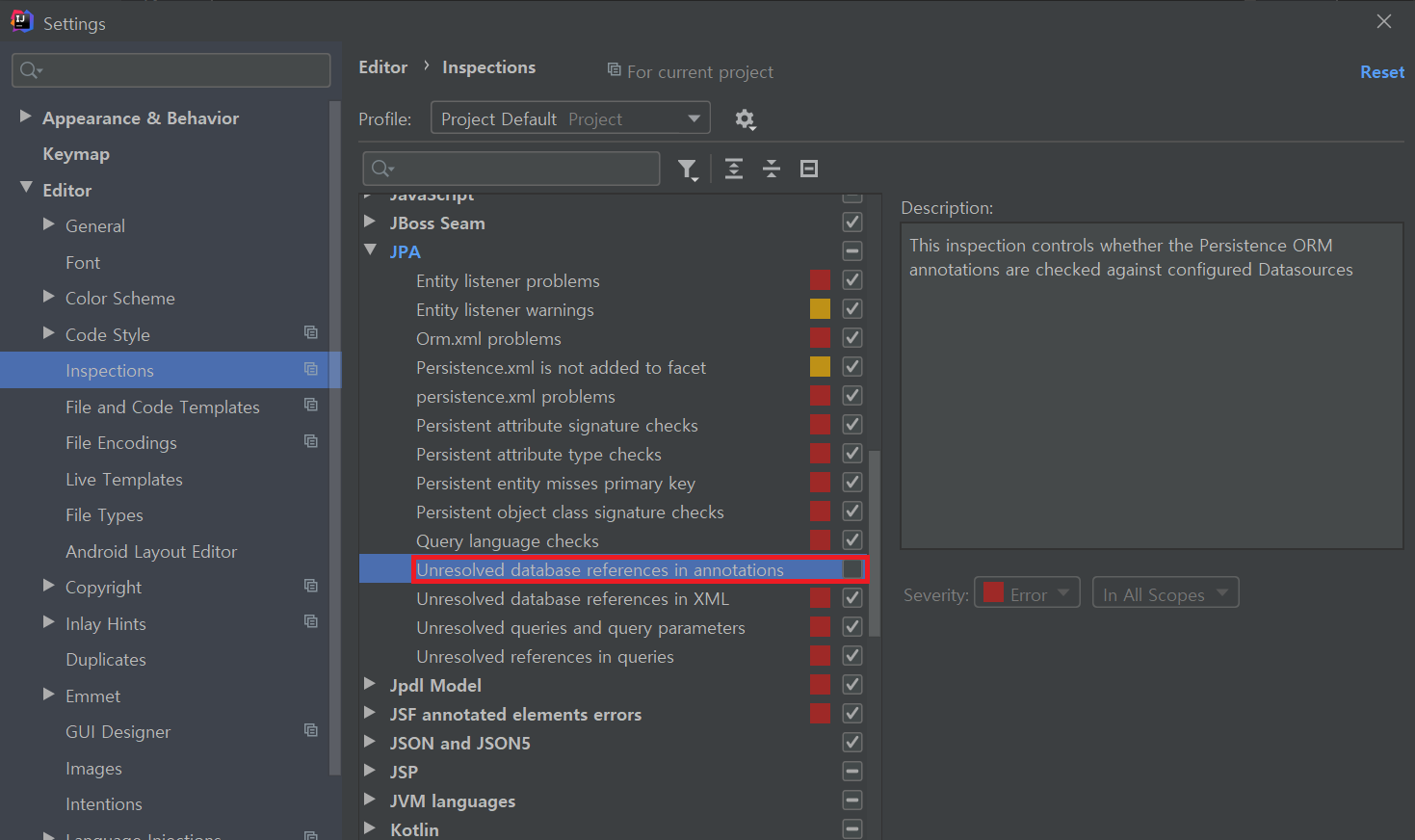Disable the Entity listener warnings inspection
This screenshot has width=1415, height=840.
(x=852, y=308)
